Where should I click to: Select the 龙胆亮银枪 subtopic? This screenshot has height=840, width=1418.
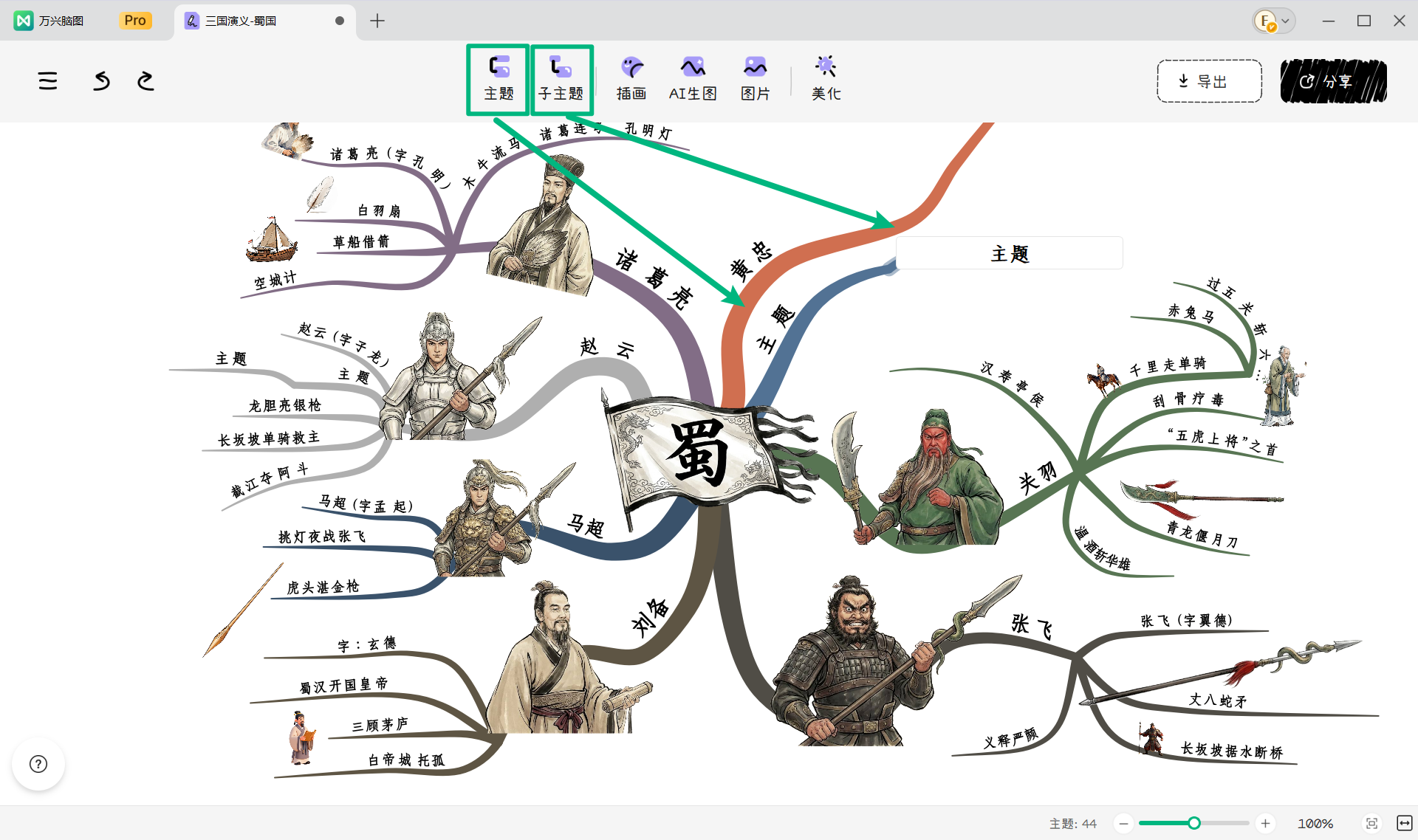(285, 405)
